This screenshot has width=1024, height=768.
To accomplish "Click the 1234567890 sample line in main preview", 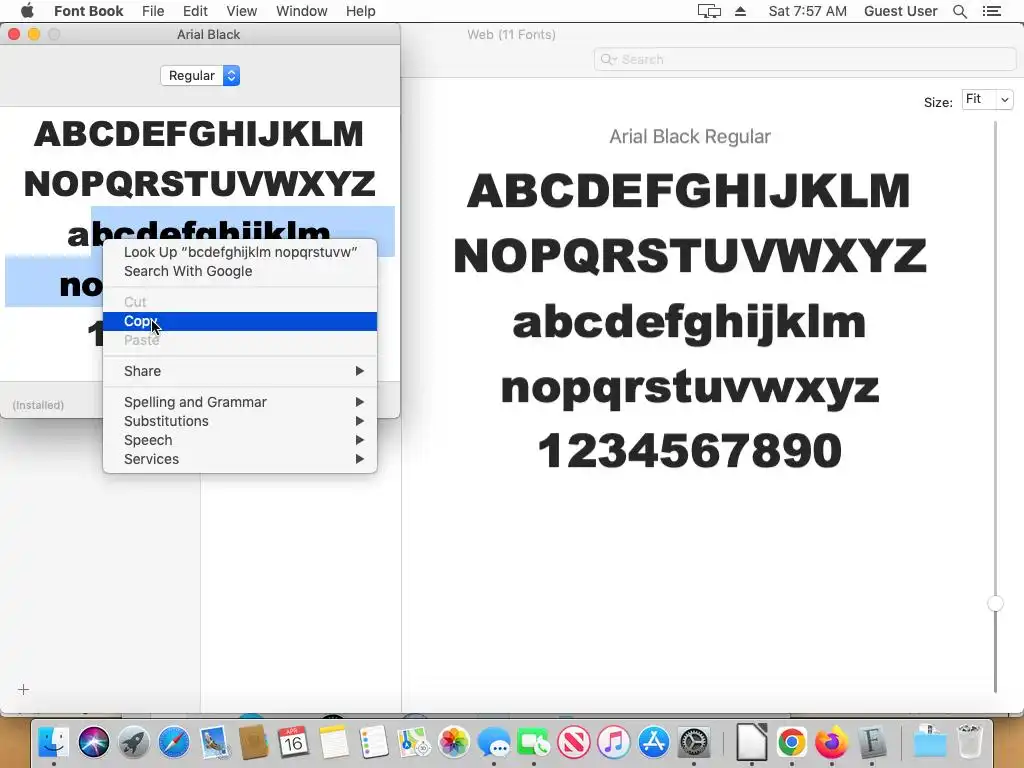I will pos(690,451).
